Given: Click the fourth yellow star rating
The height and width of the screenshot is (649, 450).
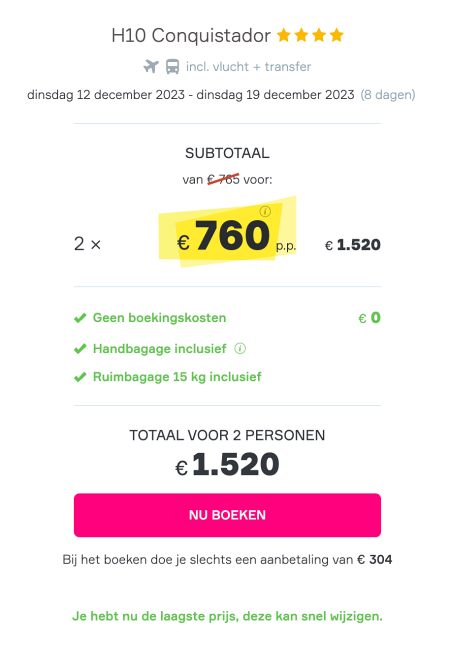Looking at the screenshot, I should click(x=337, y=35).
